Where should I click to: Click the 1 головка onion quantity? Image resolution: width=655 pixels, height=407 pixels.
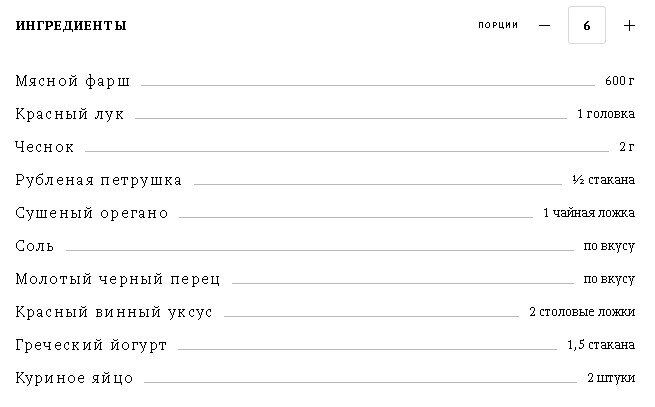pos(606,114)
